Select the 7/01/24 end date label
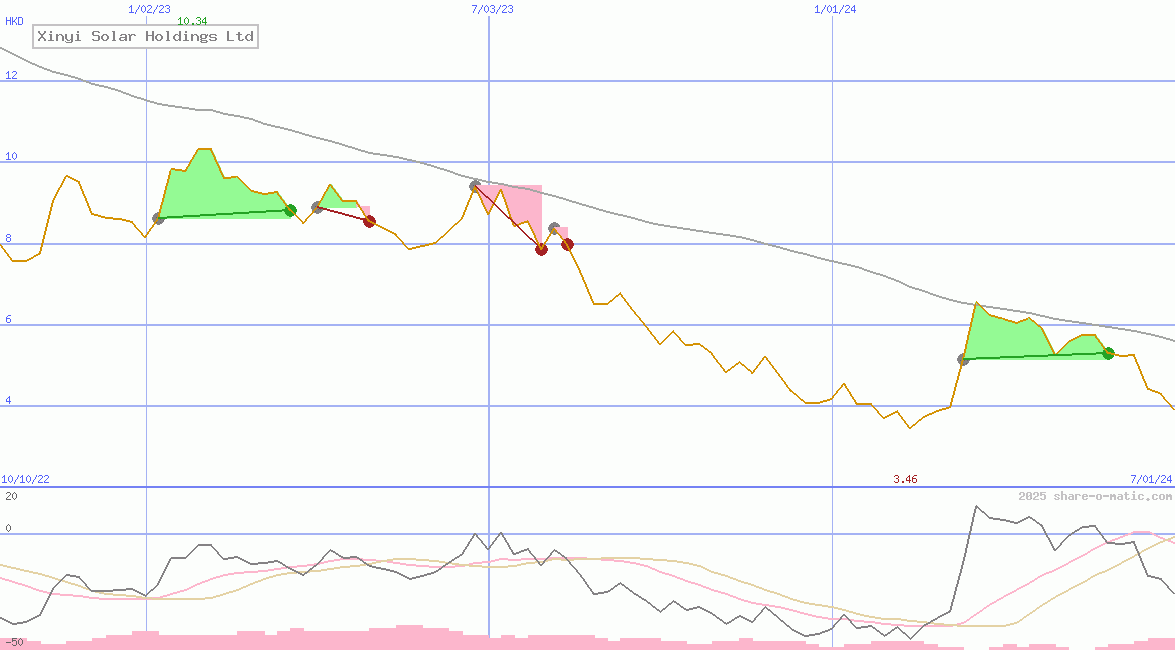 pyautogui.click(x=1151, y=479)
